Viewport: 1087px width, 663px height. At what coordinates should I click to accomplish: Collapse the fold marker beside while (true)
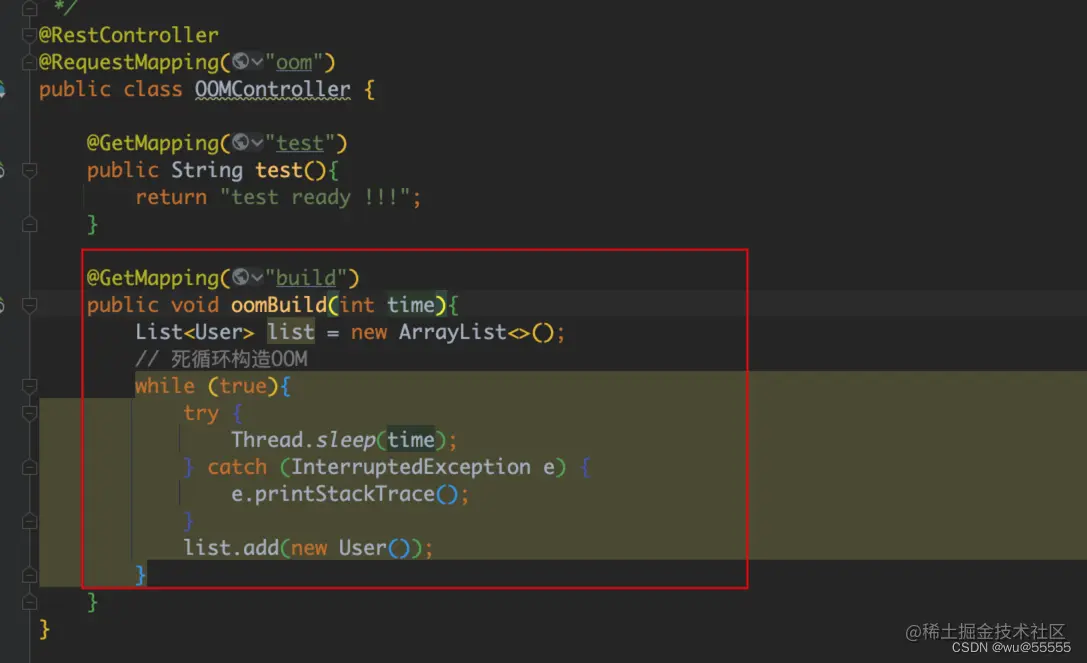pyautogui.click(x=29, y=386)
